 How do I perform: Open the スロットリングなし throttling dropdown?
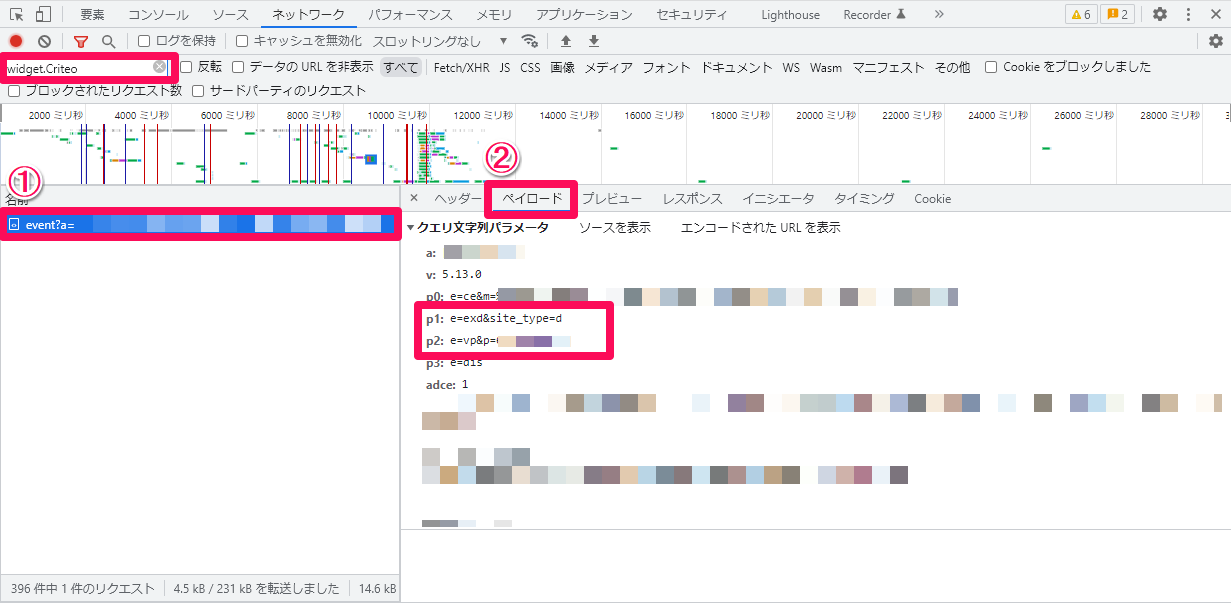click(x=440, y=41)
